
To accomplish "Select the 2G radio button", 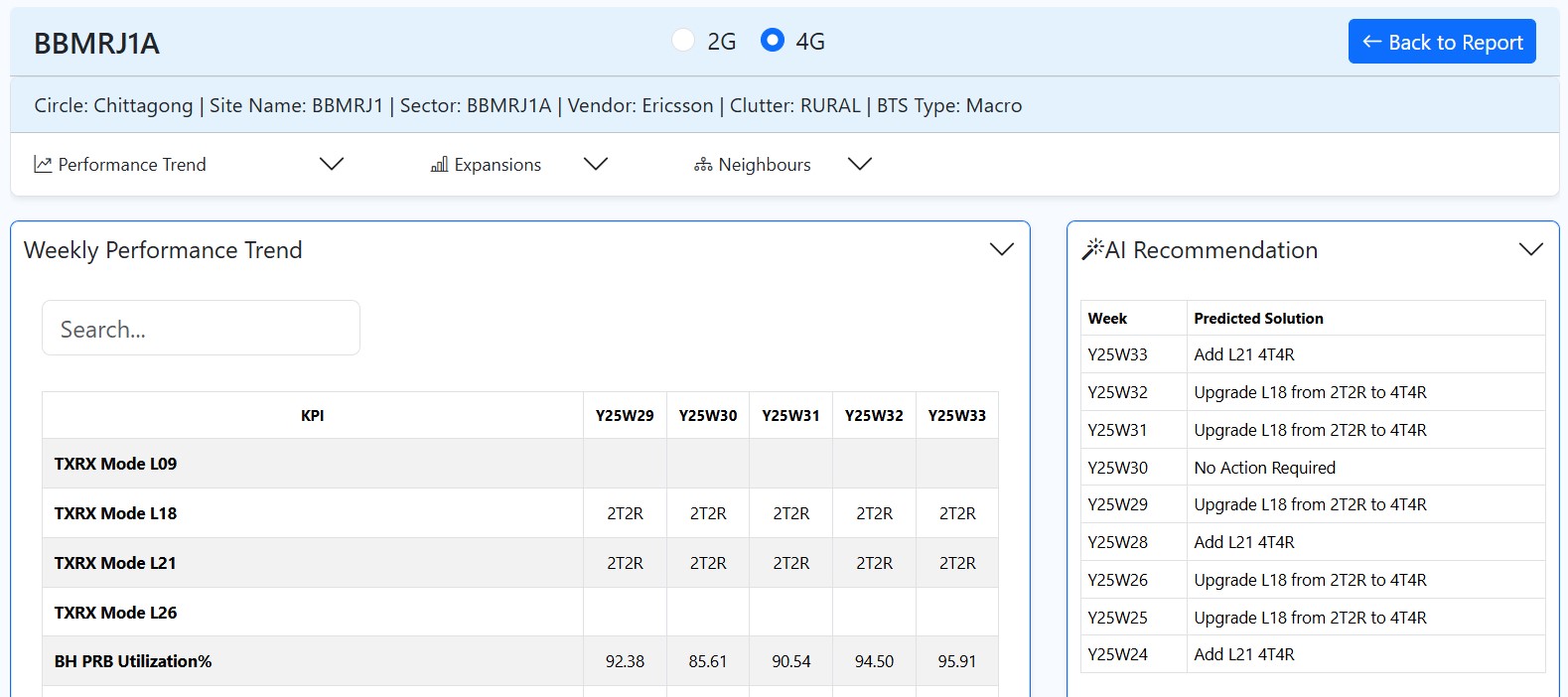I will coord(683,41).
